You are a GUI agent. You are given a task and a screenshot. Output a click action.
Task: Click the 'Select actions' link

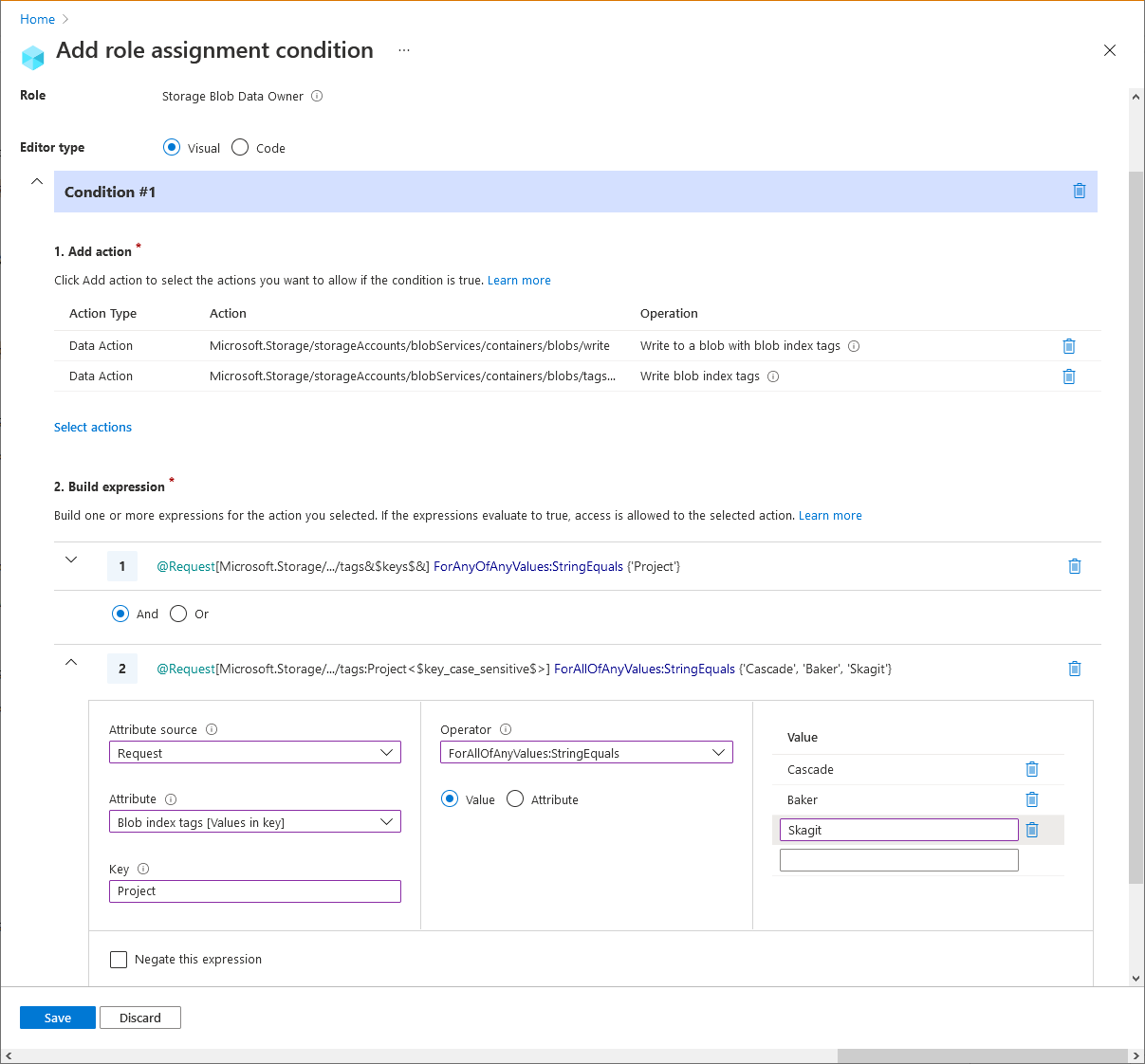pyautogui.click(x=92, y=427)
